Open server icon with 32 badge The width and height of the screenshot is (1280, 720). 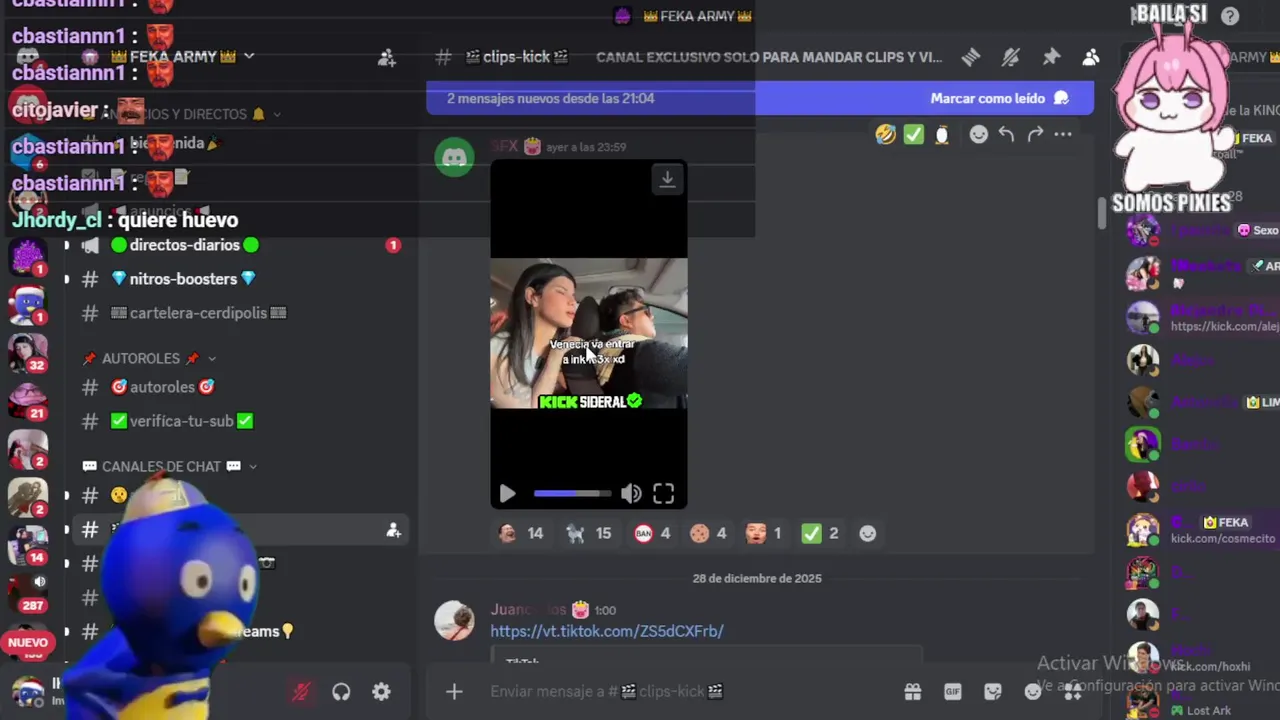tap(27, 352)
